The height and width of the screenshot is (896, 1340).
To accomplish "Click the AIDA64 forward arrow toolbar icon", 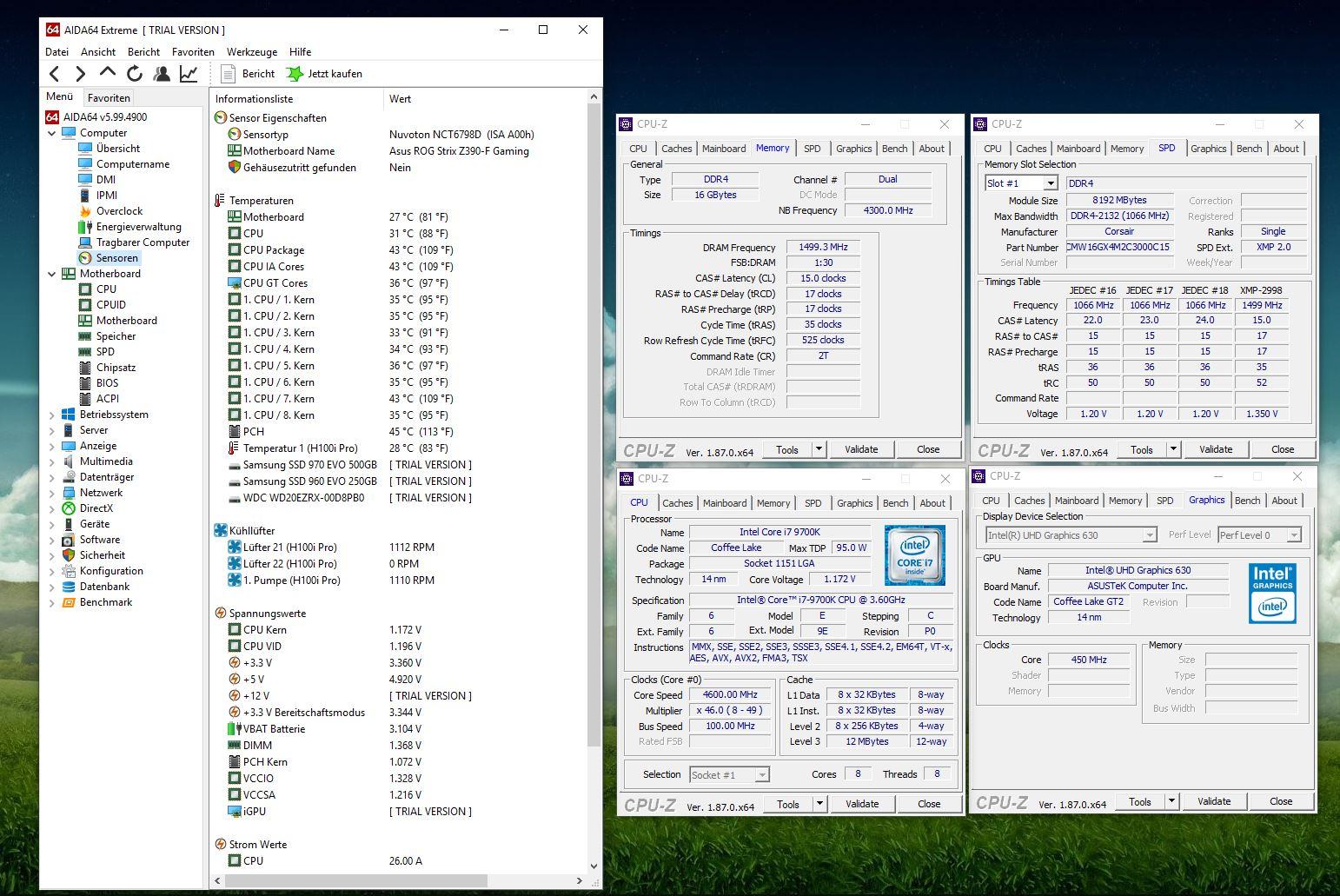I will [81, 74].
